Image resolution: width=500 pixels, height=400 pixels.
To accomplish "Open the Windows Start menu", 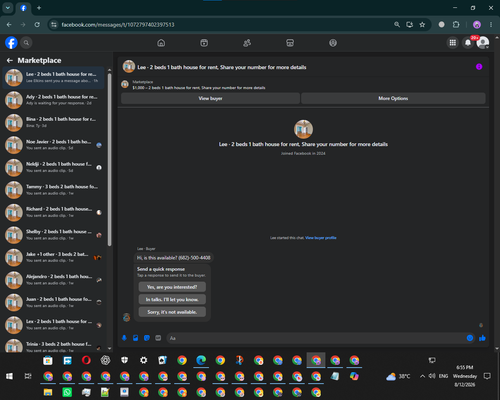I will [x=9, y=376].
